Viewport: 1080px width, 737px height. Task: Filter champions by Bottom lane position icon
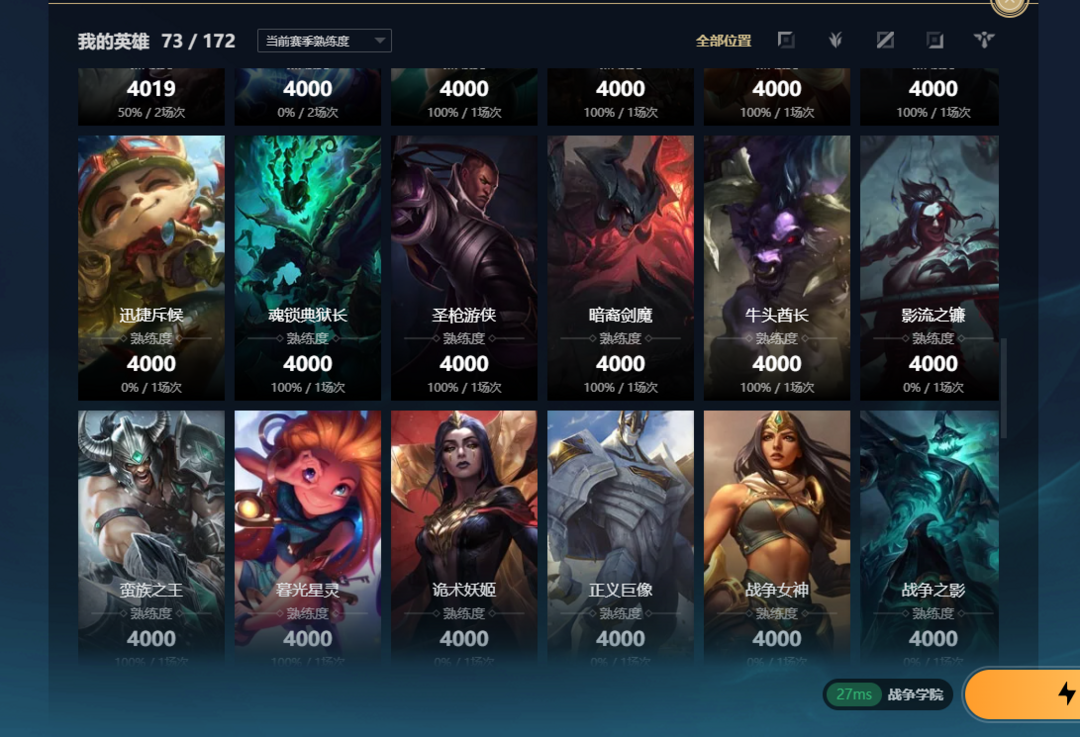coord(935,41)
